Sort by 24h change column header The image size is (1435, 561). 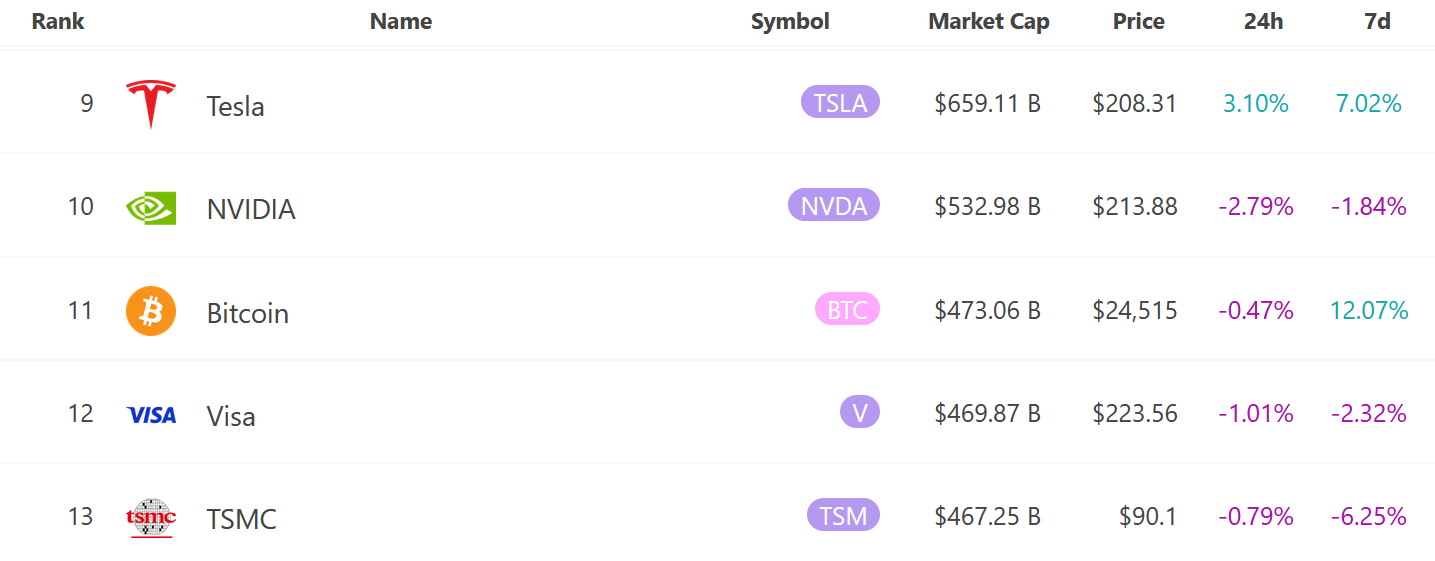[1263, 22]
